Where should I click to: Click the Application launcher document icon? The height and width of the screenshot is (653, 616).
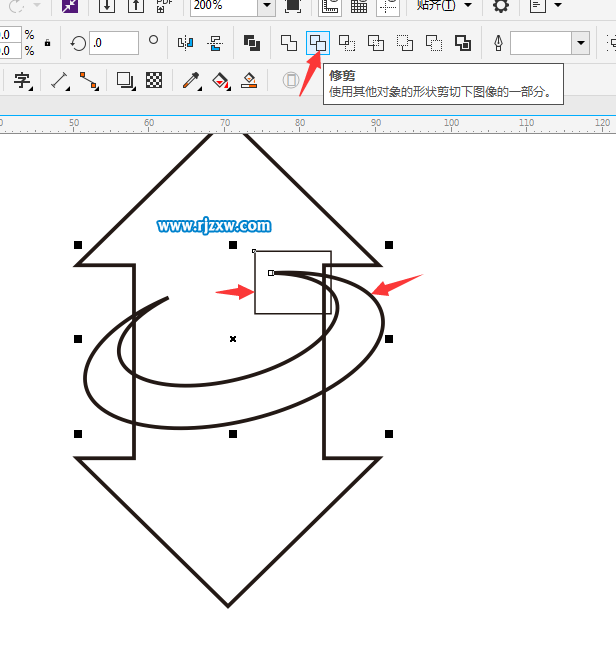[x=538, y=5]
